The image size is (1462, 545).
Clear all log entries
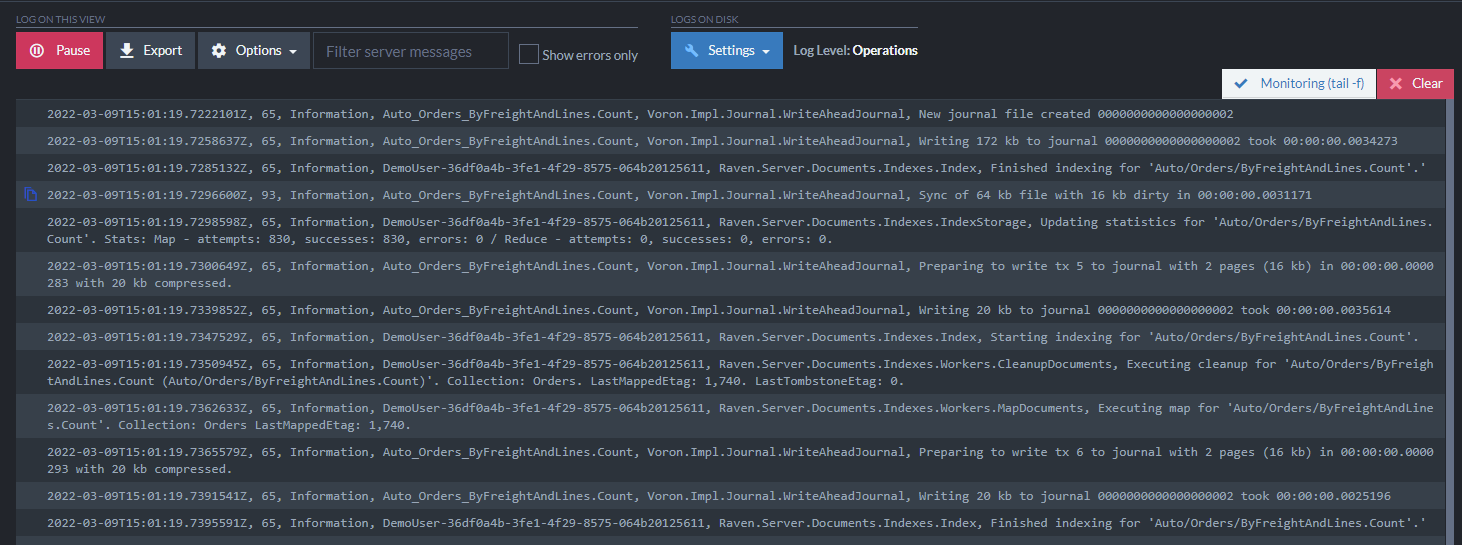click(1415, 84)
